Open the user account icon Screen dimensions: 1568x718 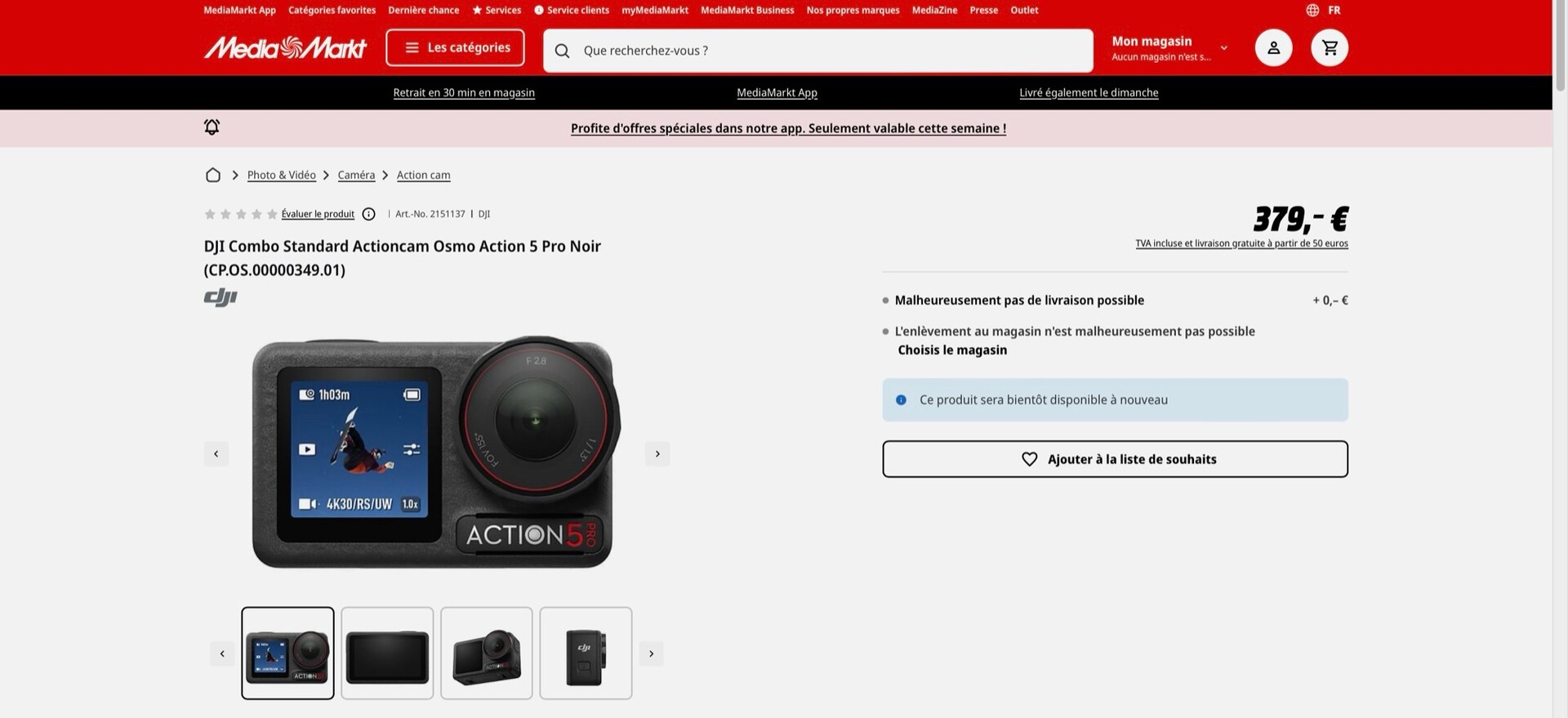click(x=1273, y=47)
